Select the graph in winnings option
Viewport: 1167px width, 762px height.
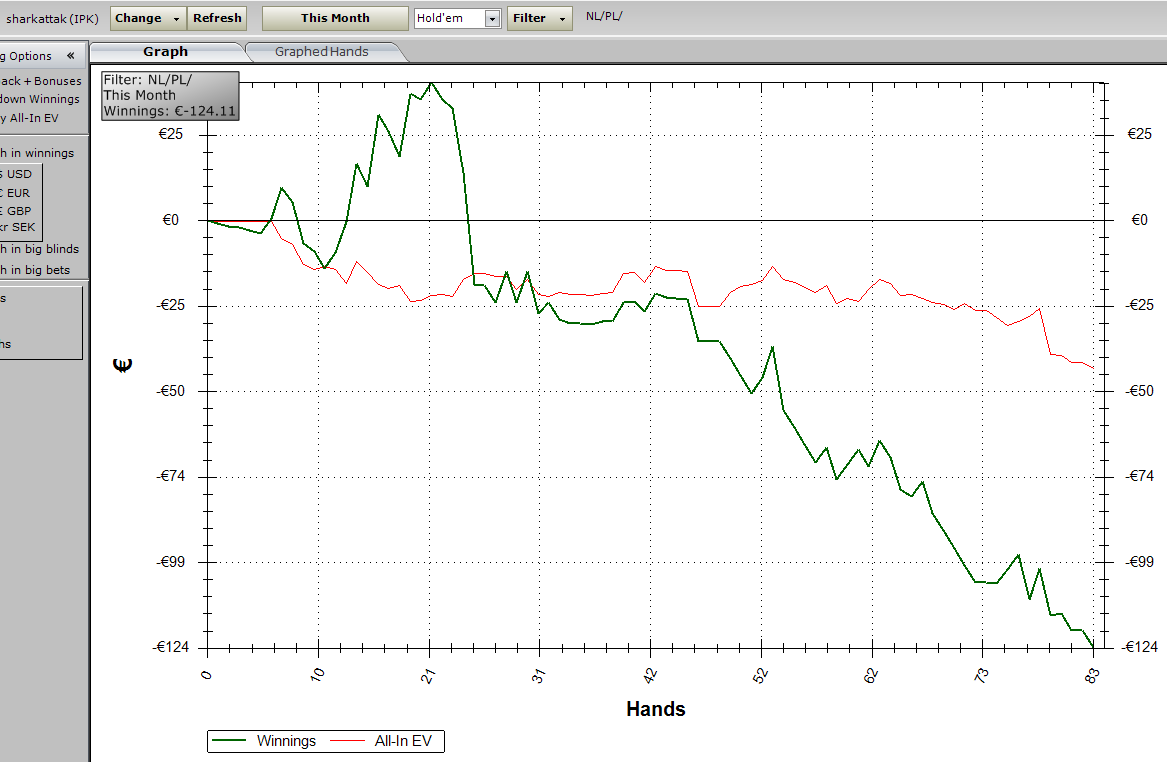(x=37, y=153)
